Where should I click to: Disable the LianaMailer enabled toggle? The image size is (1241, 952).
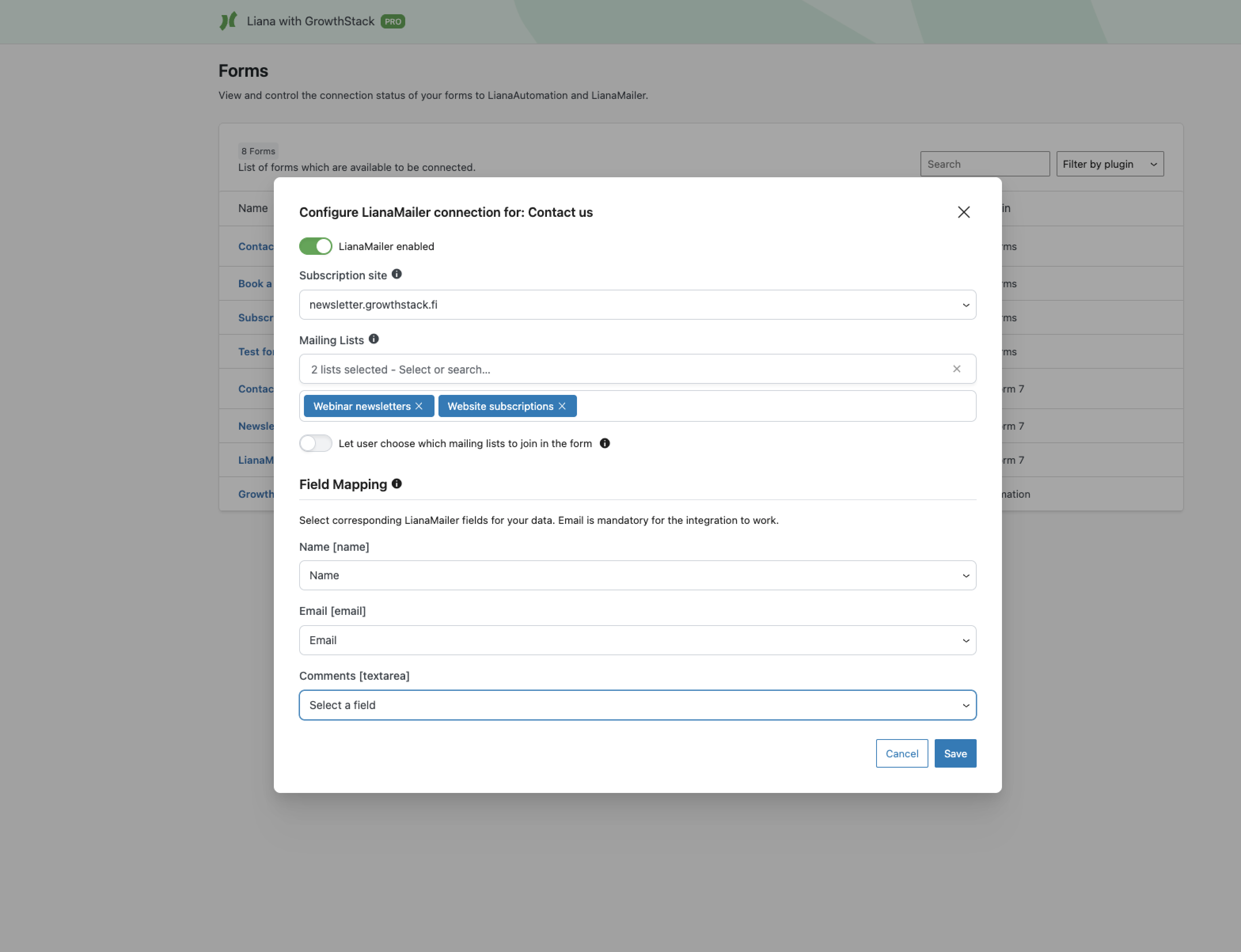click(x=316, y=247)
